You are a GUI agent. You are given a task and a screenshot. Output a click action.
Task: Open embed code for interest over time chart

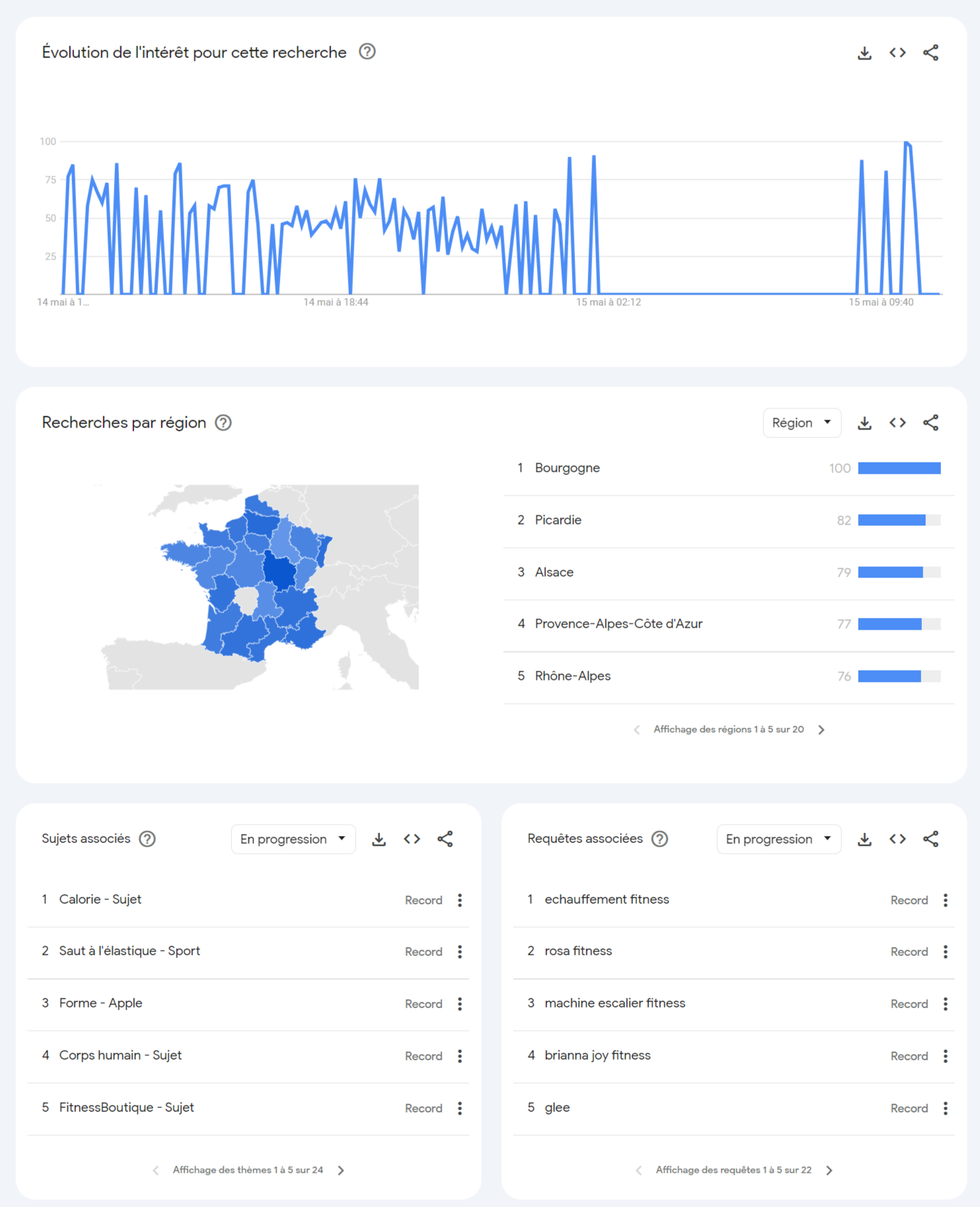[x=897, y=53]
